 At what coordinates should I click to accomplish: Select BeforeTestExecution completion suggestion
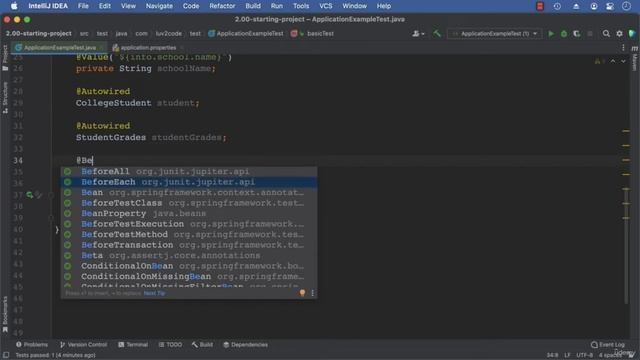click(x=189, y=224)
